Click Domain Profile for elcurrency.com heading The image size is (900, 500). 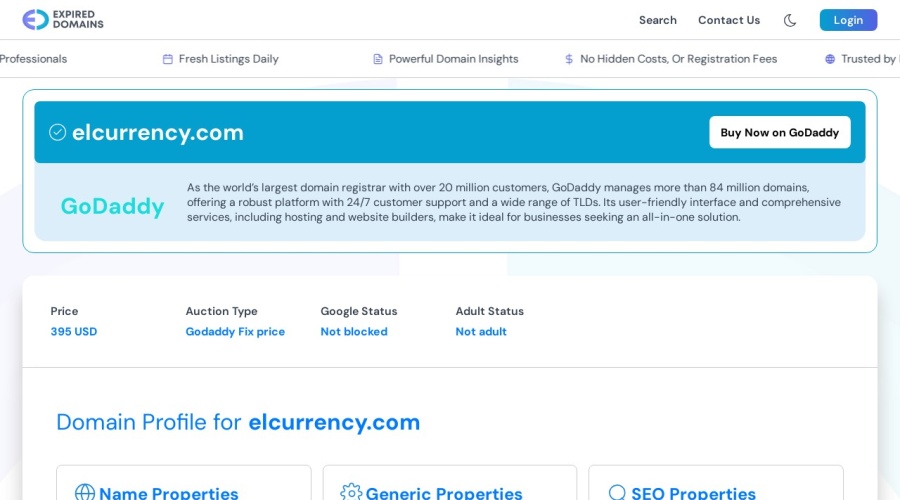[x=238, y=423]
